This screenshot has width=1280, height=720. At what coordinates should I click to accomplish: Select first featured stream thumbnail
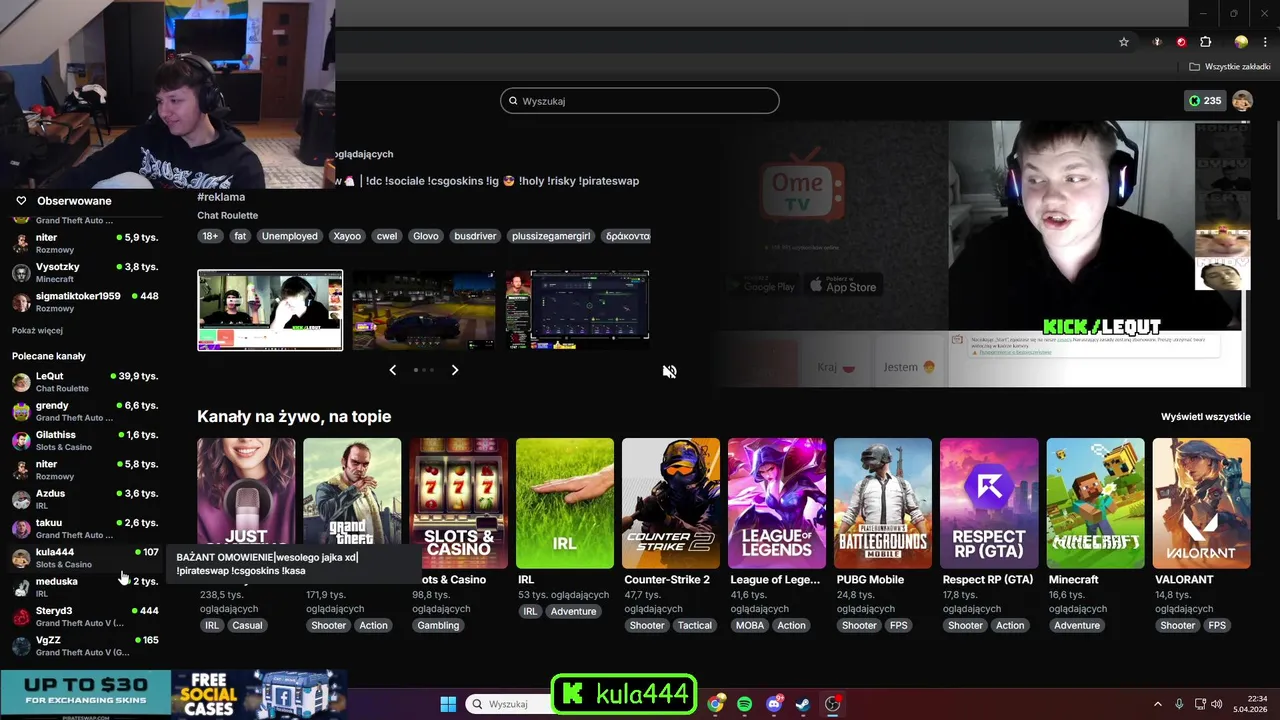pos(270,310)
